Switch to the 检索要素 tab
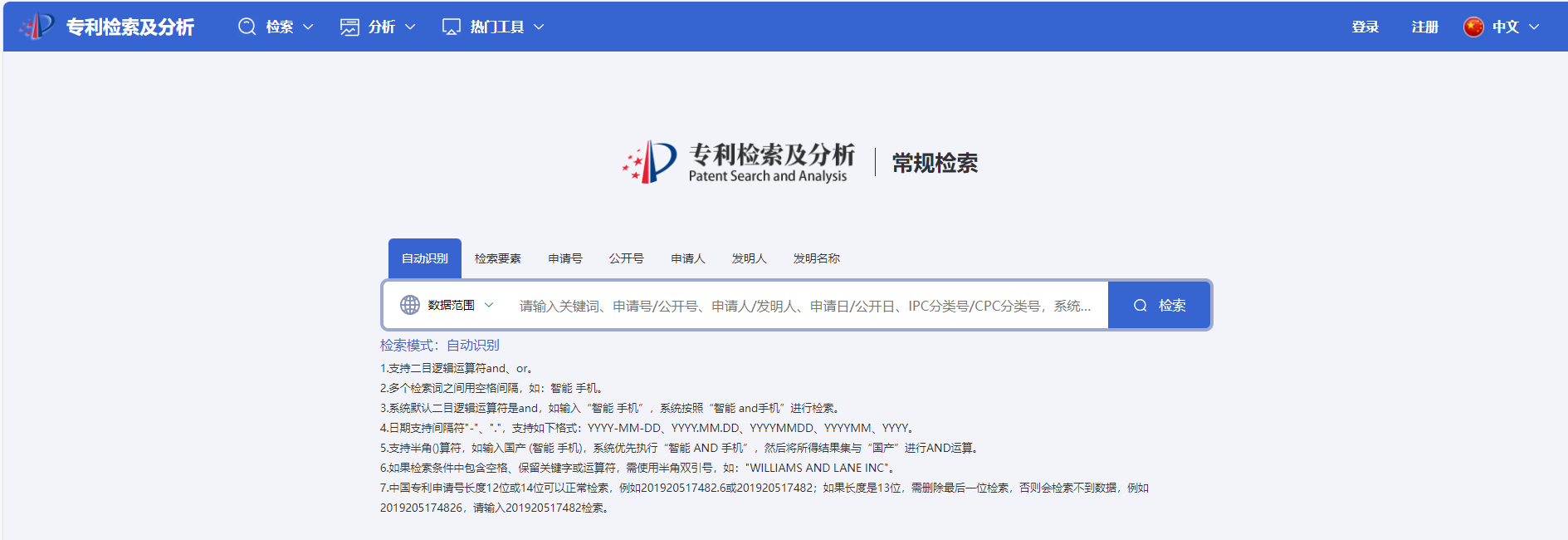The width and height of the screenshot is (1568, 540). click(497, 258)
